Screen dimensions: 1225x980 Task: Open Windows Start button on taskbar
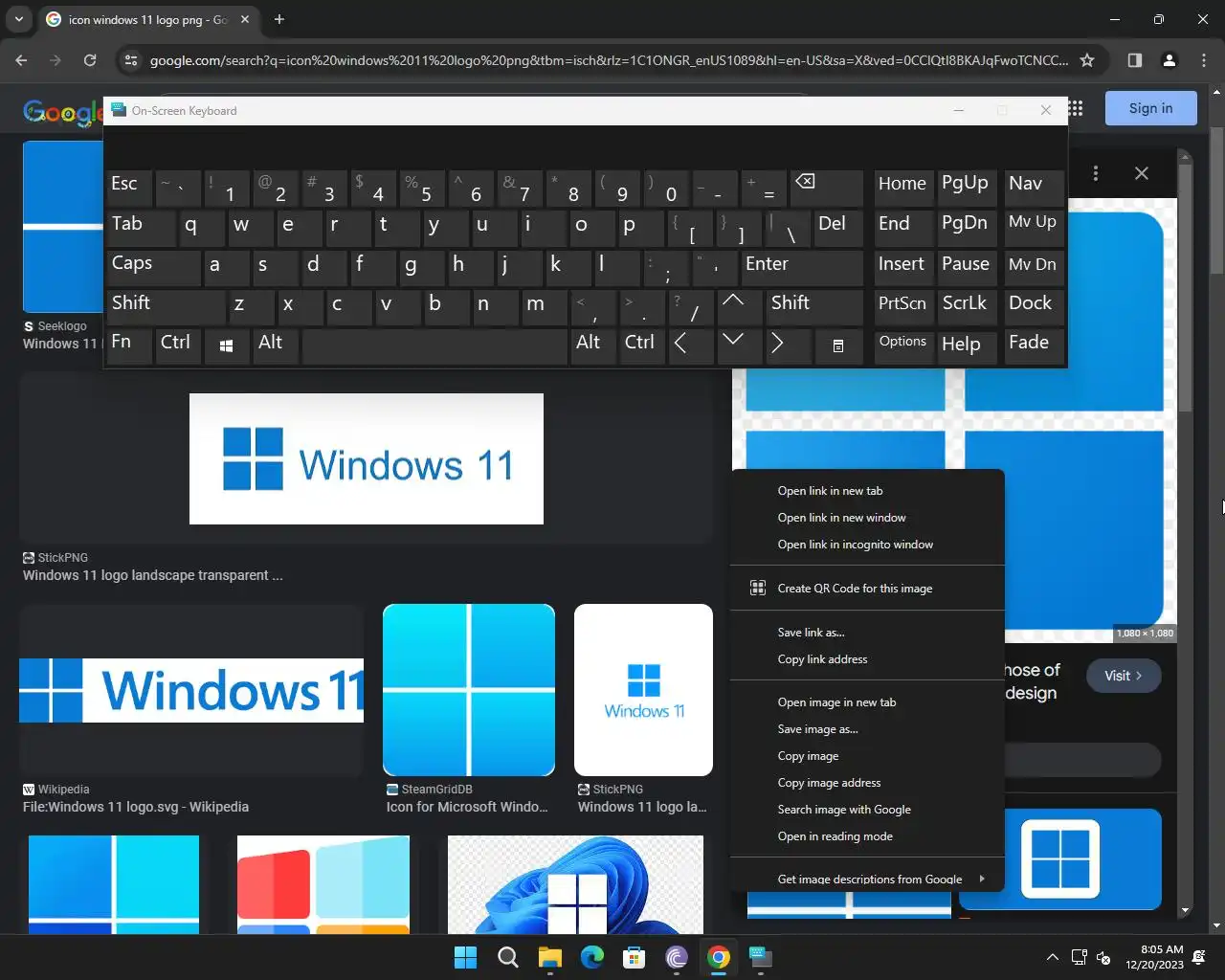pos(466,957)
